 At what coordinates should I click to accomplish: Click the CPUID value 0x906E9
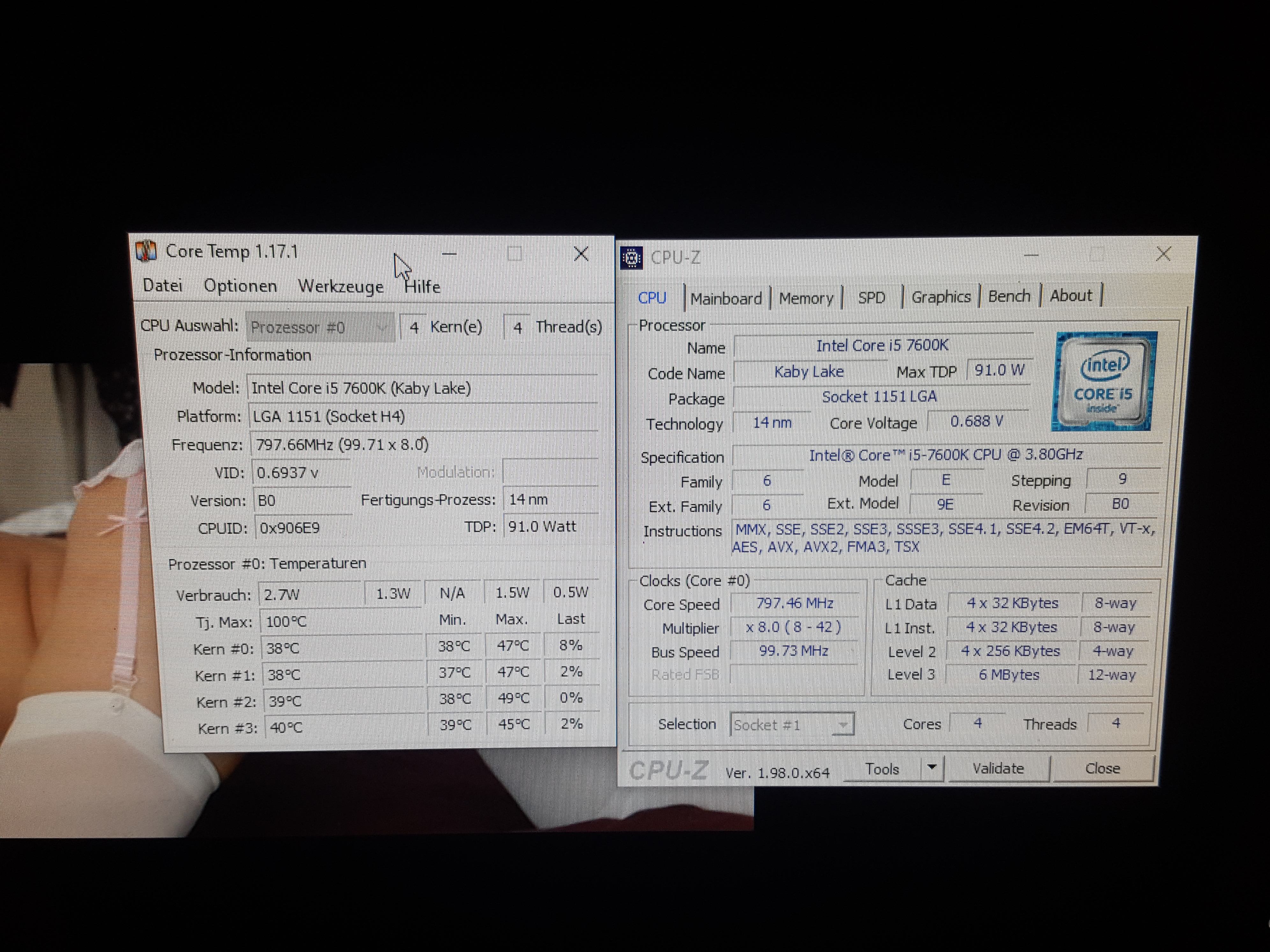click(303, 528)
